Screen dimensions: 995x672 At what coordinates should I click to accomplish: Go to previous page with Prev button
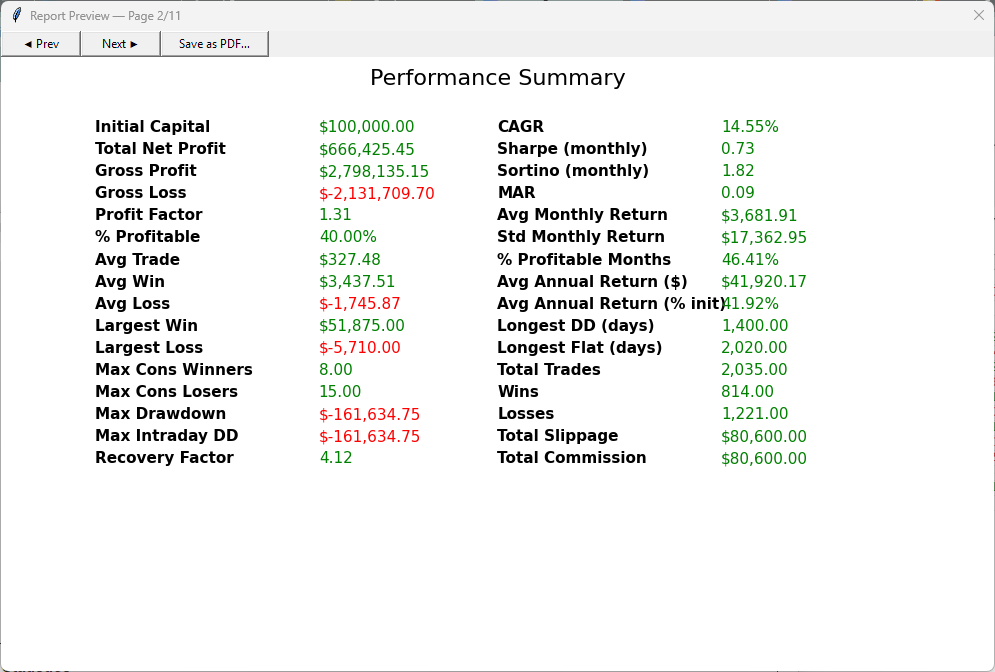pos(41,44)
